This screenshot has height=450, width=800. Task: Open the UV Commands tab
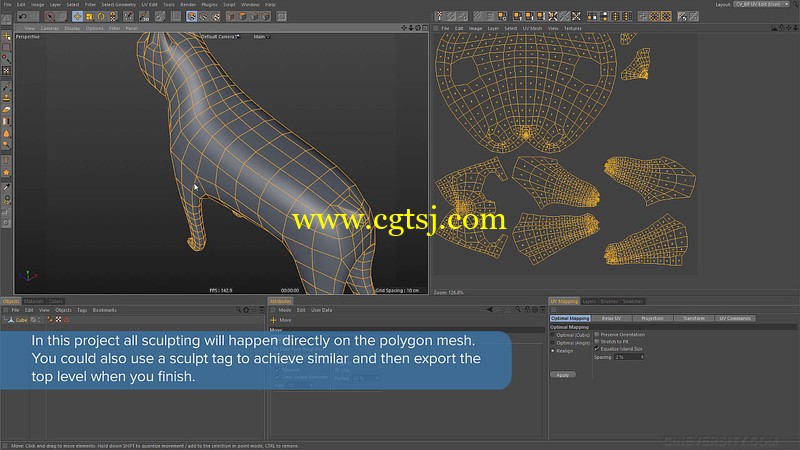coord(735,318)
